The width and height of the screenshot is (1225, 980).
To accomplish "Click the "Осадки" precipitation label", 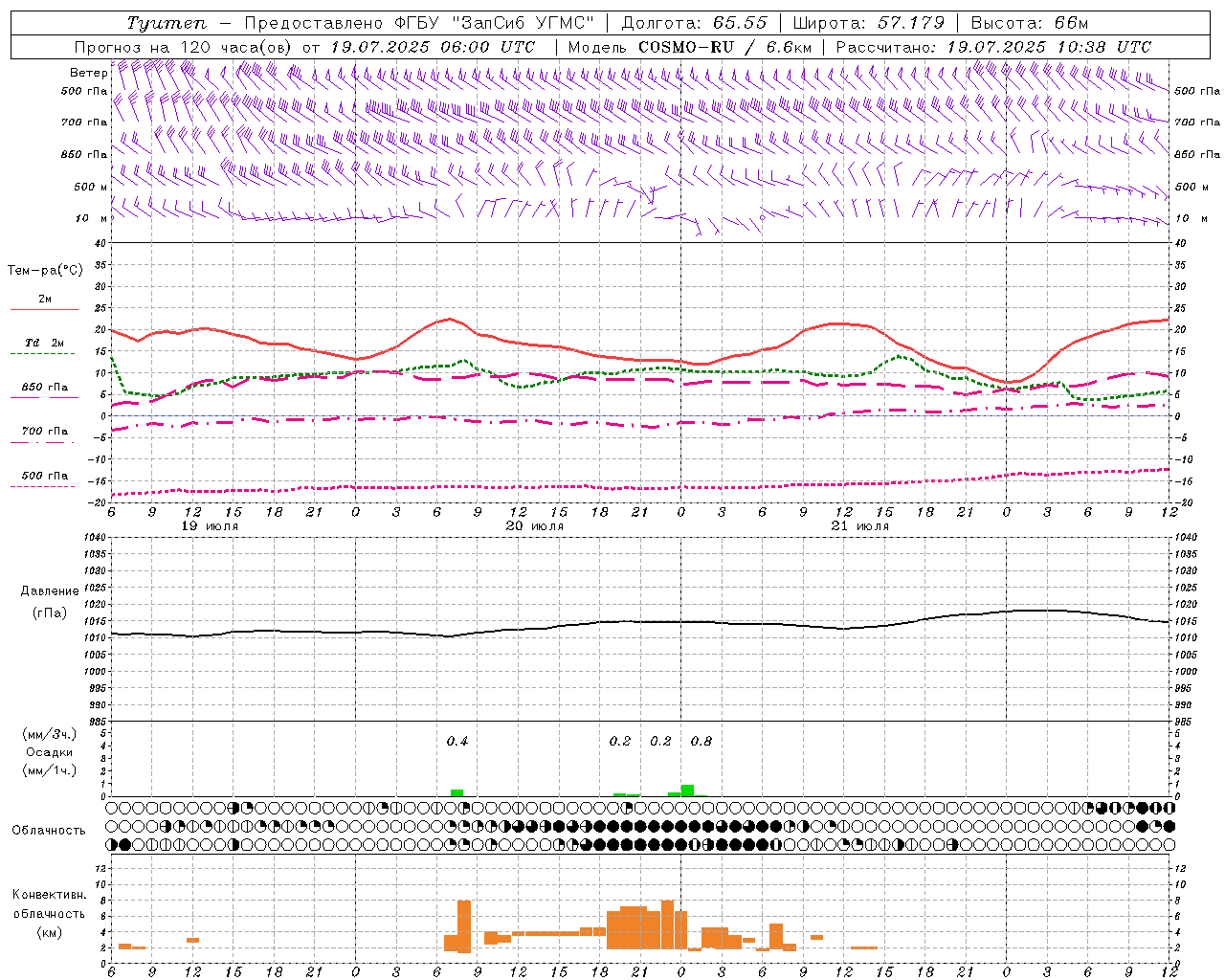I will coord(50,752).
